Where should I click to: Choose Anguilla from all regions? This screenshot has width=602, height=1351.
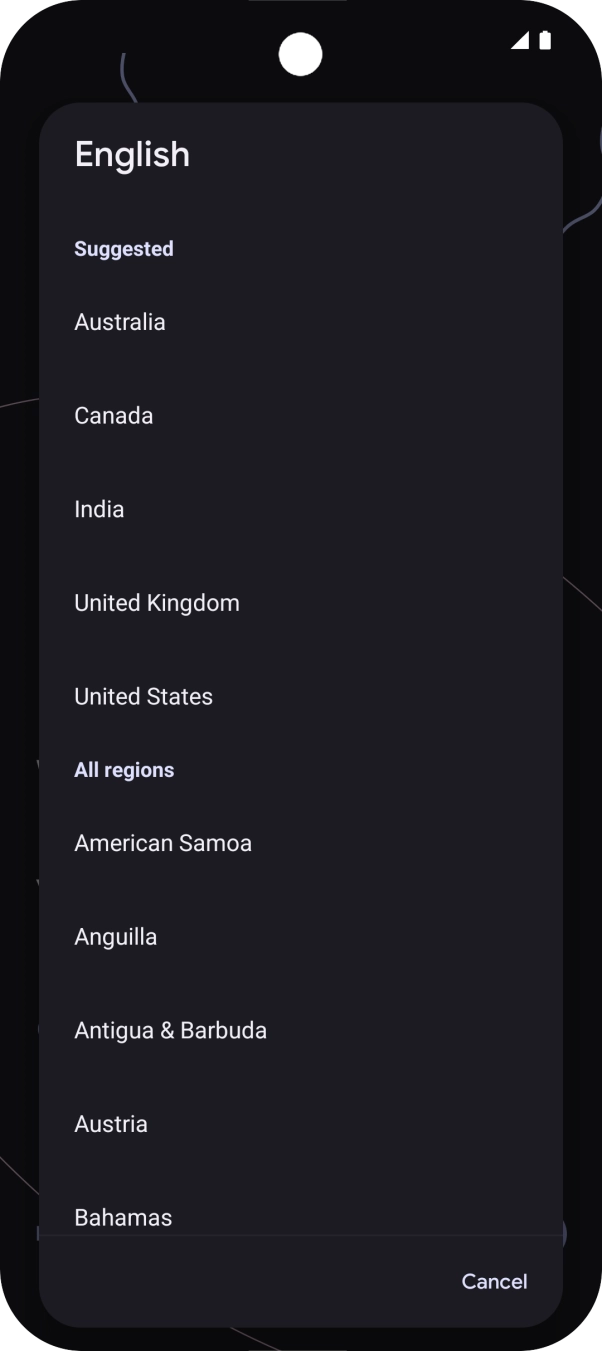(115, 936)
